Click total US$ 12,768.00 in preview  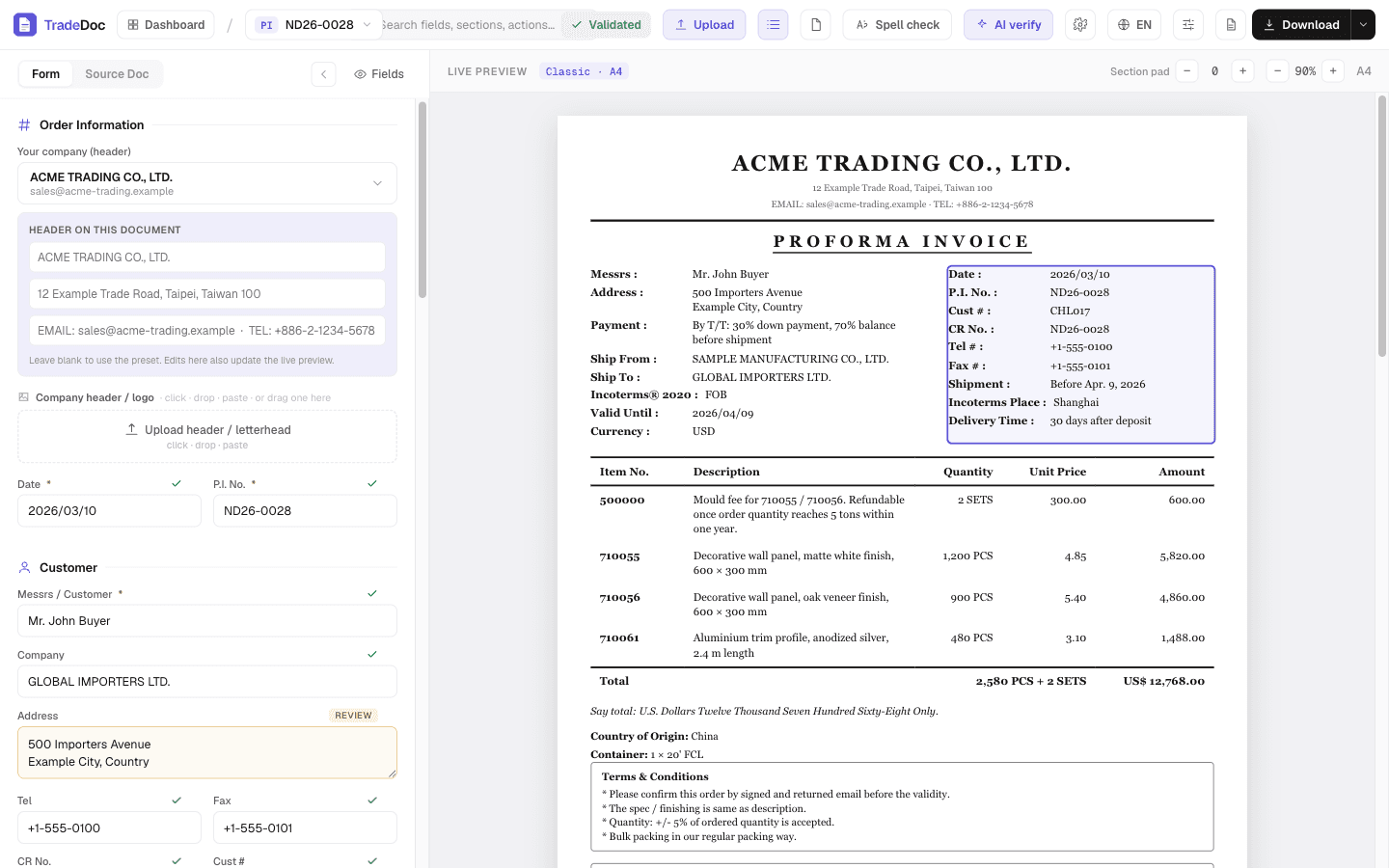click(x=1164, y=681)
